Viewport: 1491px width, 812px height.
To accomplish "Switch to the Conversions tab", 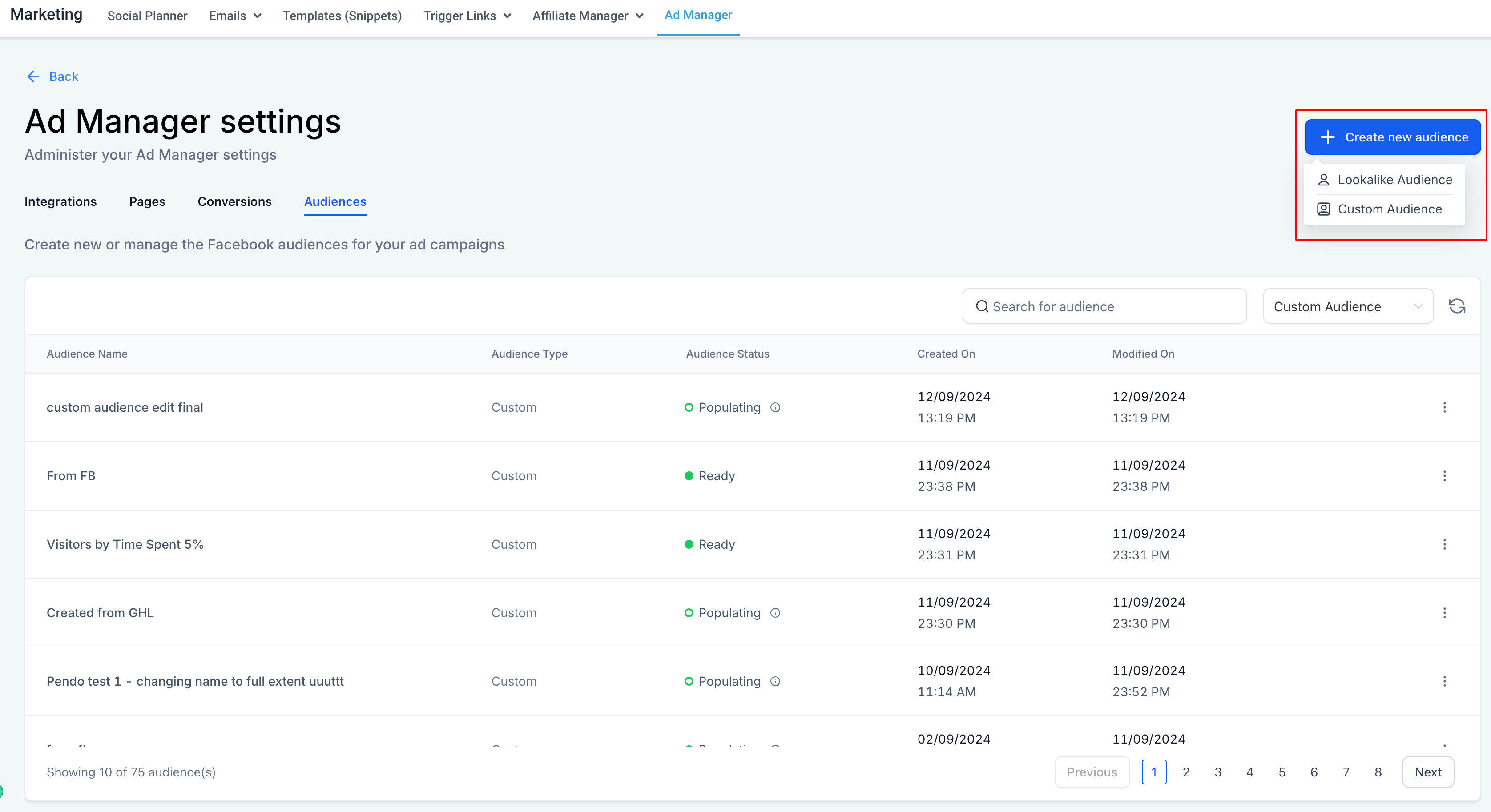I will [234, 201].
